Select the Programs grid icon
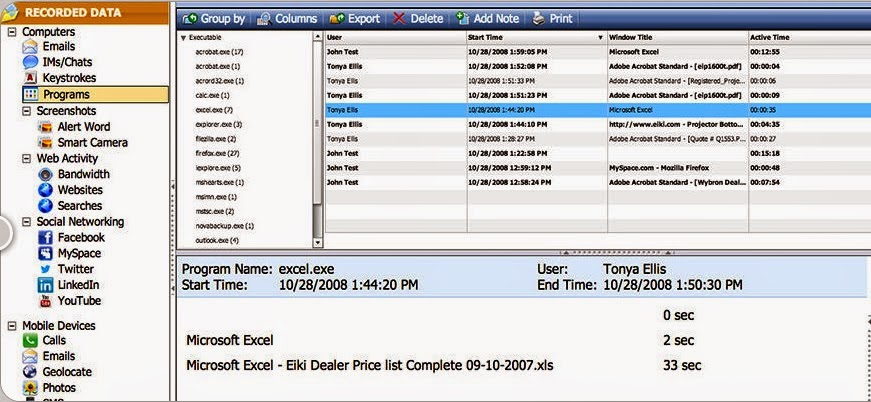 point(31,94)
